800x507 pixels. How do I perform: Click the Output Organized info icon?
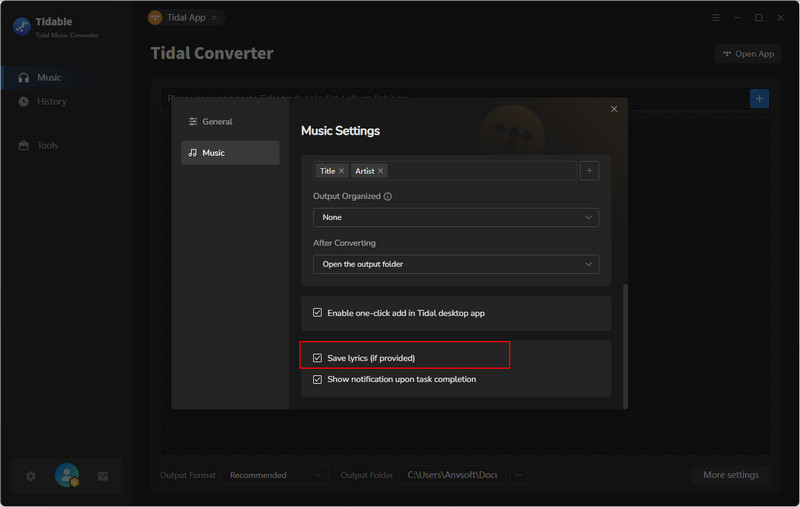coord(388,196)
